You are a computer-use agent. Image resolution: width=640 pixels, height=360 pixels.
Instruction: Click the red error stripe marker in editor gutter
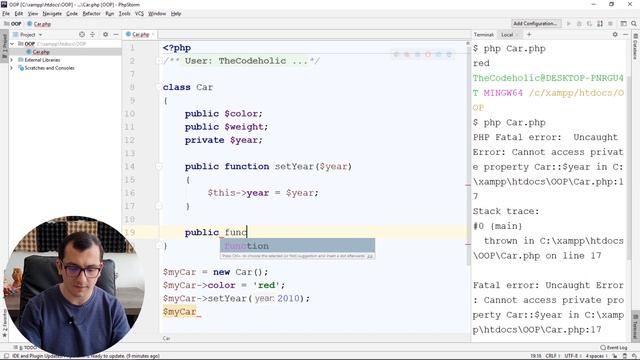click(x=468, y=185)
